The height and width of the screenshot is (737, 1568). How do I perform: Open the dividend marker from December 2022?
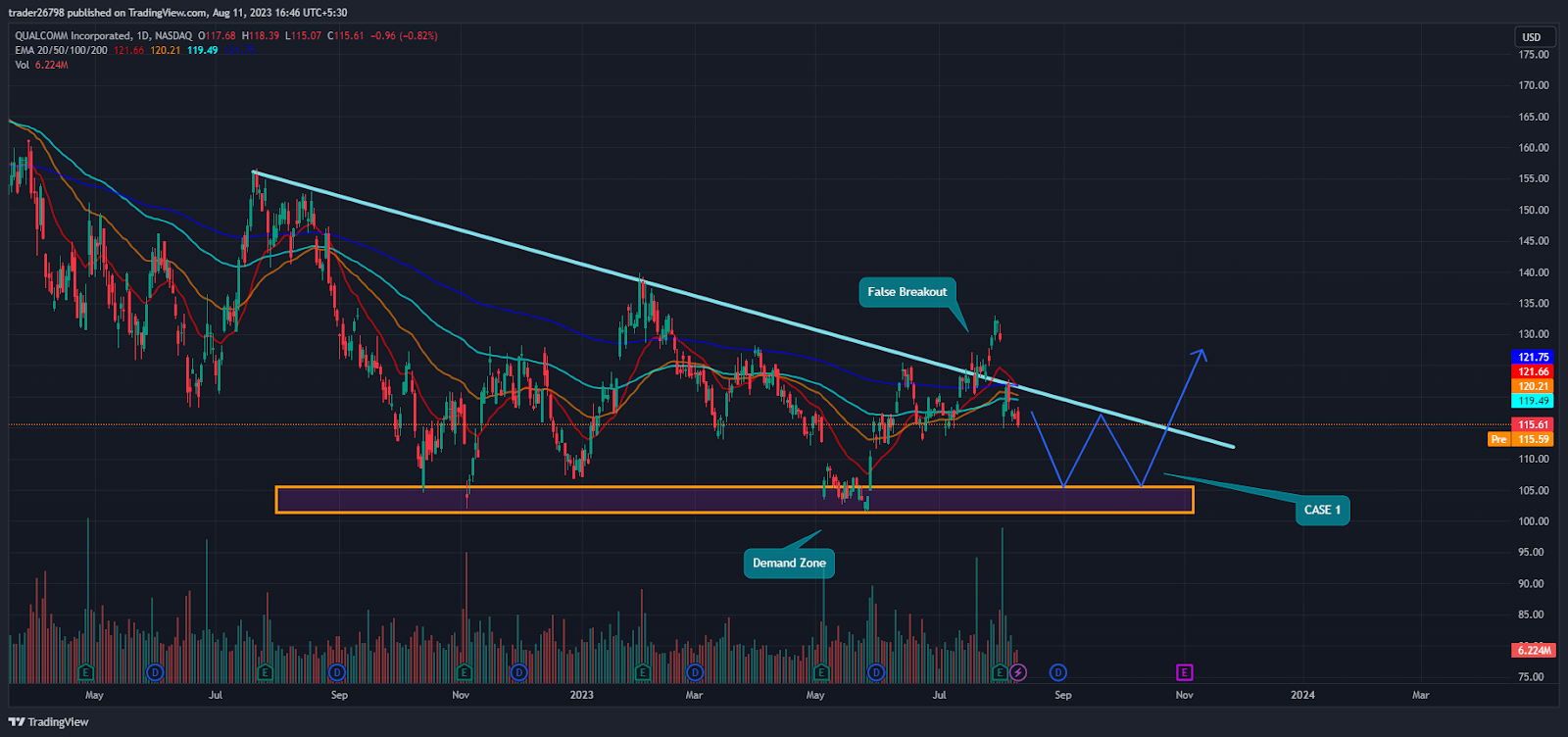coord(519,672)
